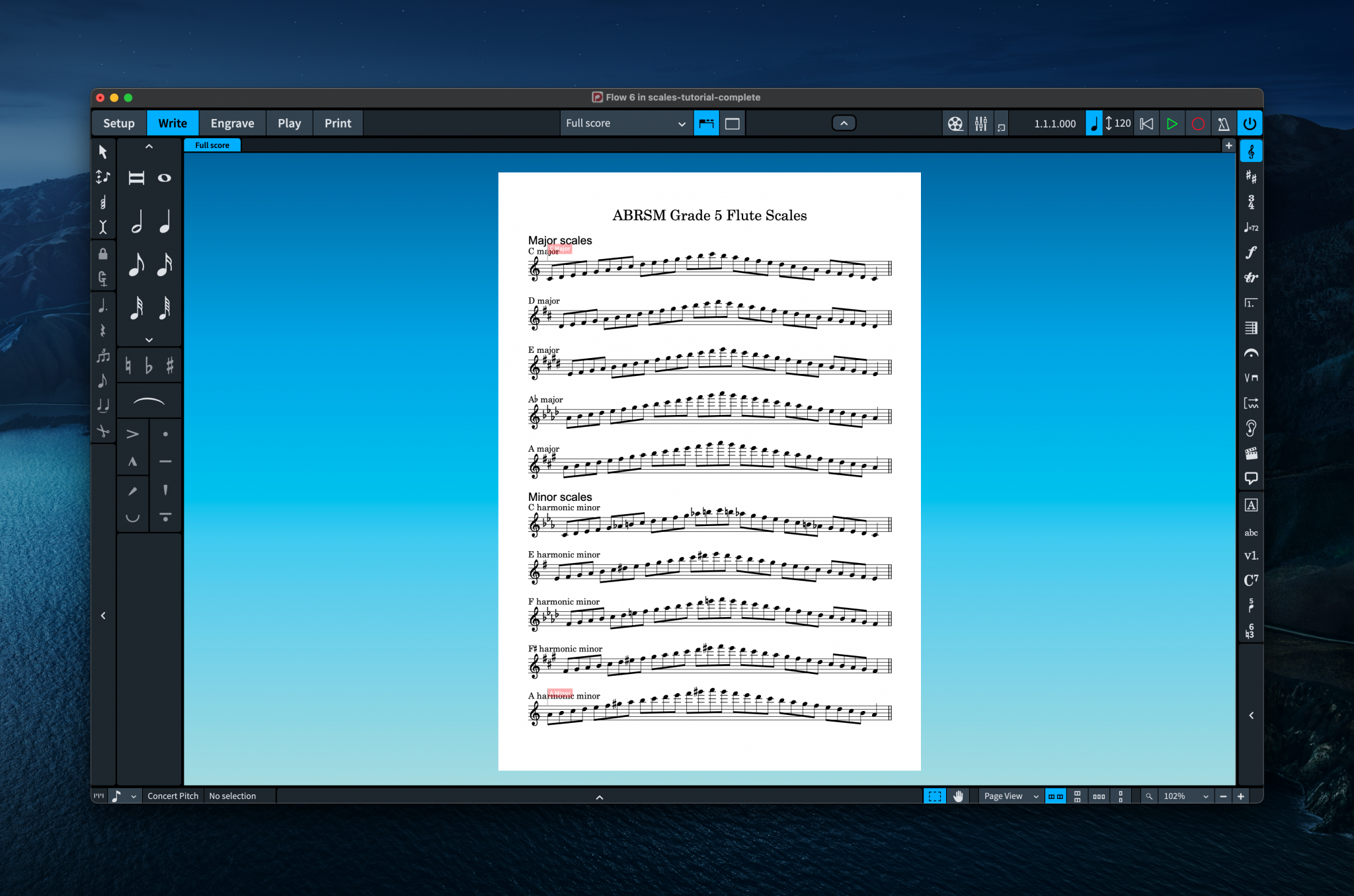Select whole note duration
Screen dimensions: 1354x896
click(165, 178)
